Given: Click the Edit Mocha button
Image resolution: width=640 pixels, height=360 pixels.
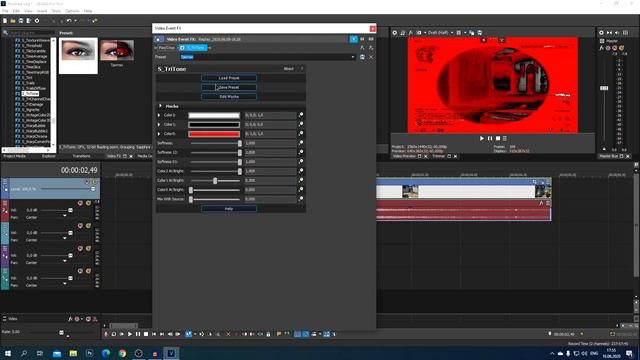Looking at the screenshot, I should point(229,97).
